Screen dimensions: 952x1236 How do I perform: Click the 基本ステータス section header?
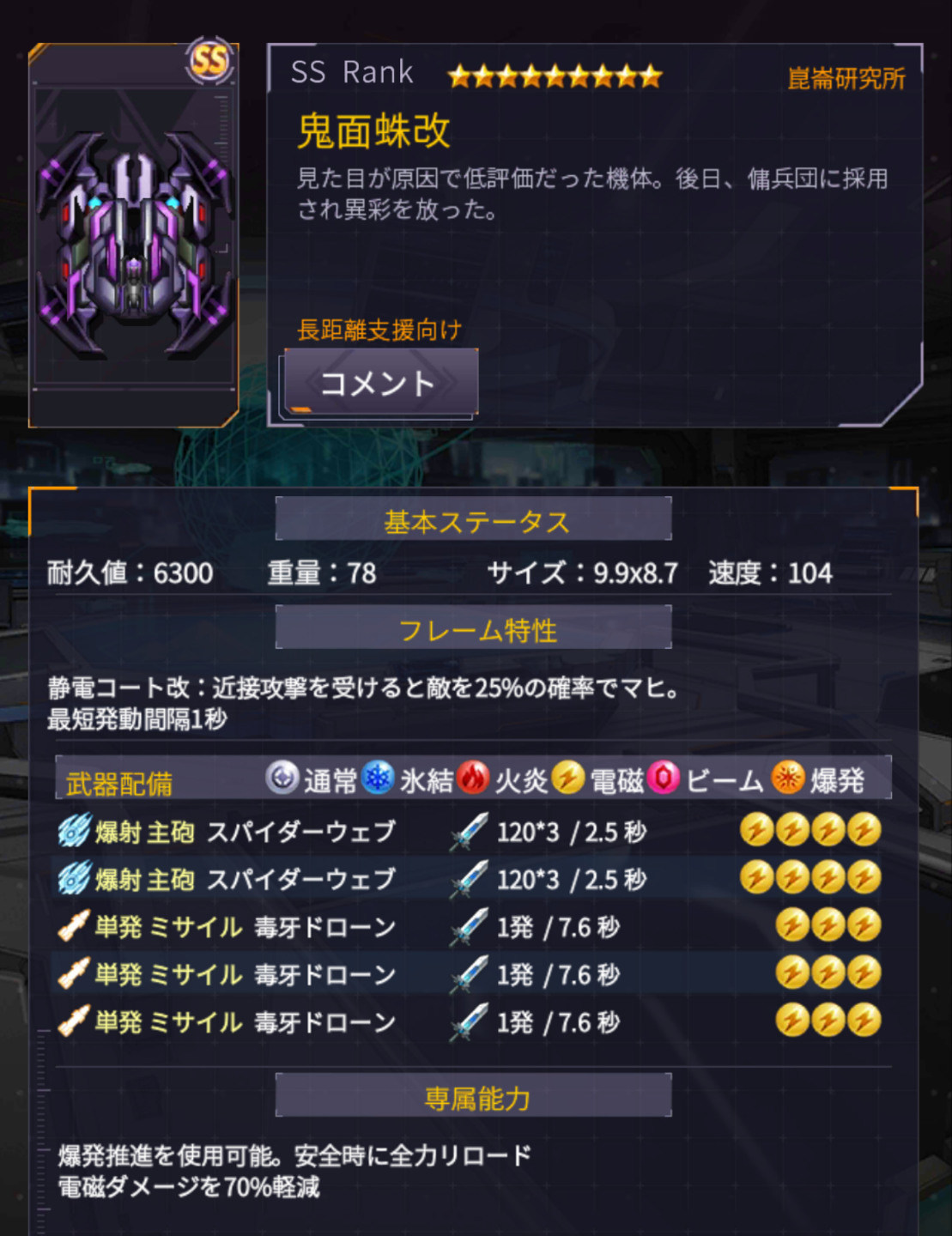(474, 519)
